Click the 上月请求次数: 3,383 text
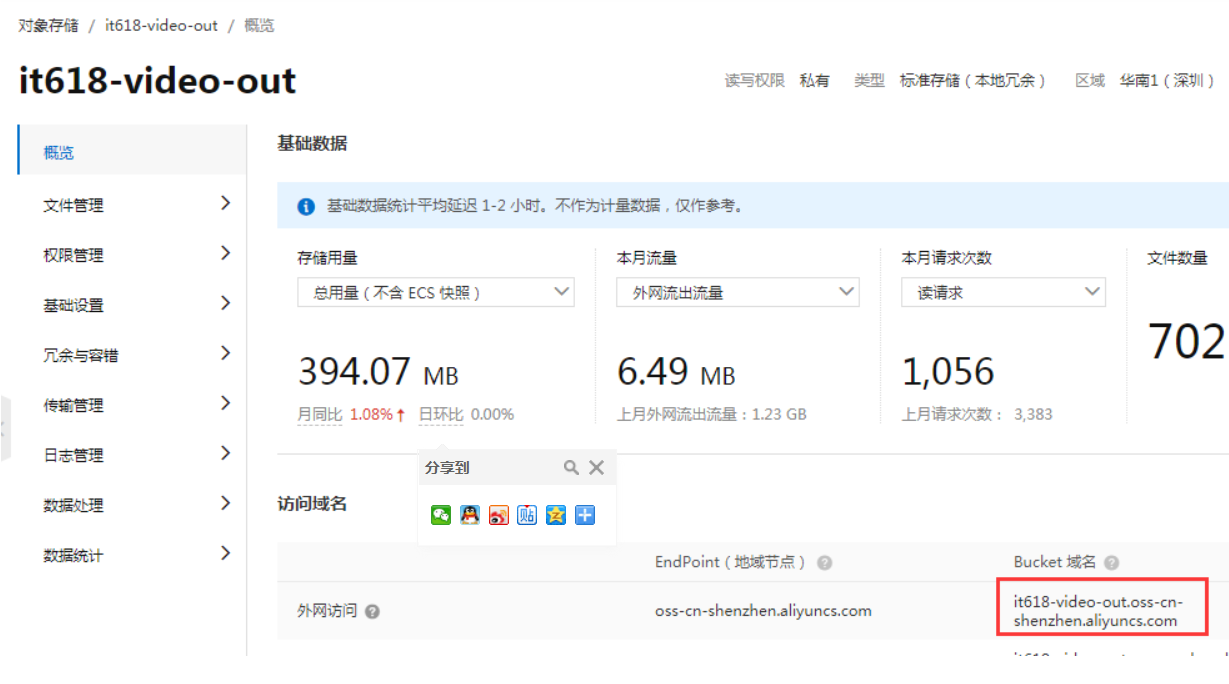 tap(977, 414)
